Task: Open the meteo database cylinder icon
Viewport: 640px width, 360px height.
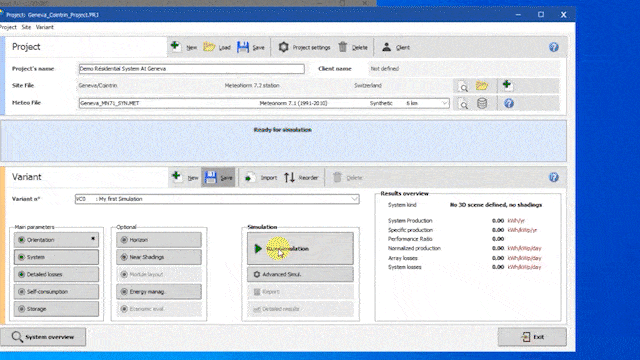Action: (482, 103)
